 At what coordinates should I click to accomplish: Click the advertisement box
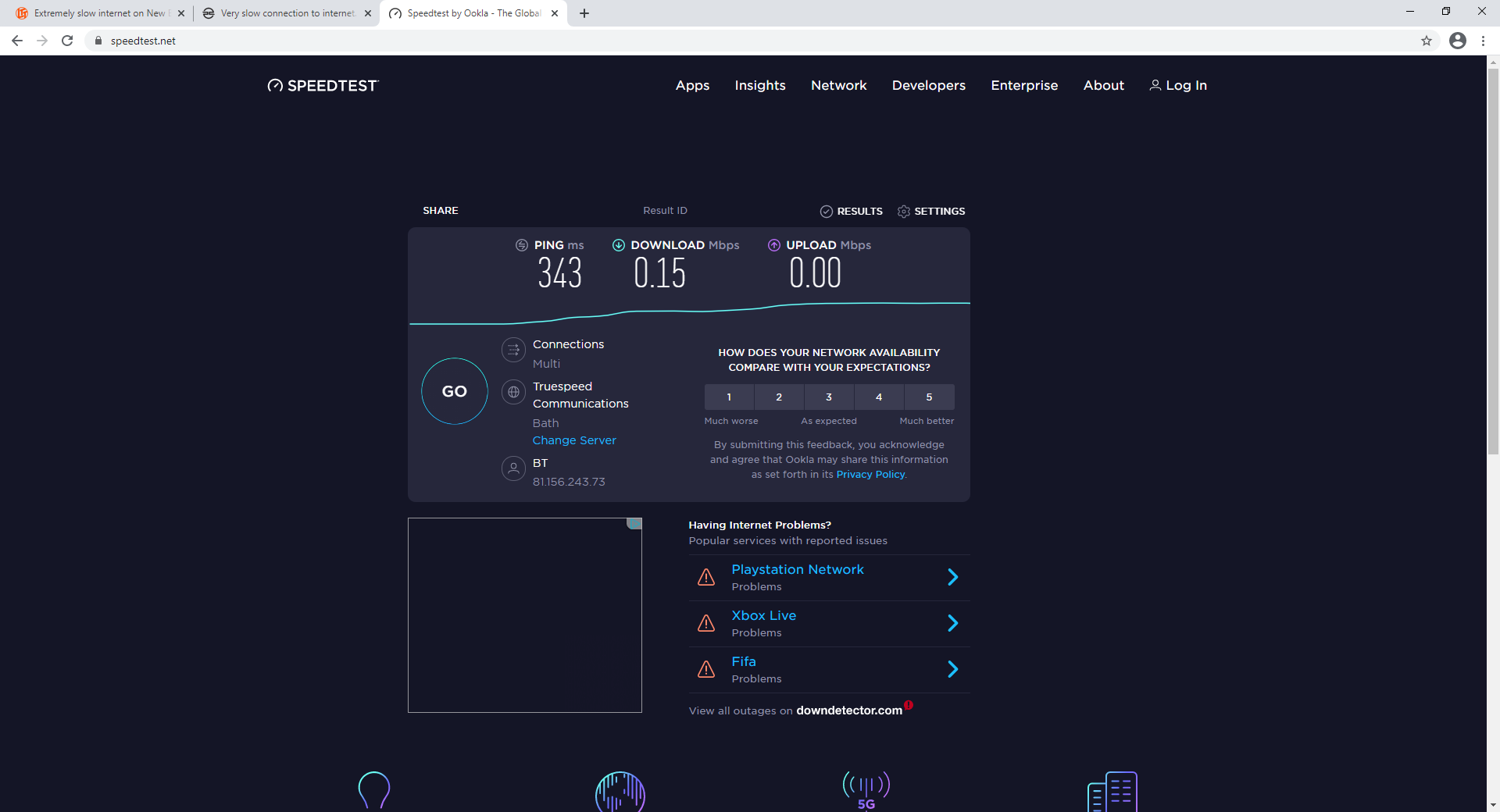525,615
